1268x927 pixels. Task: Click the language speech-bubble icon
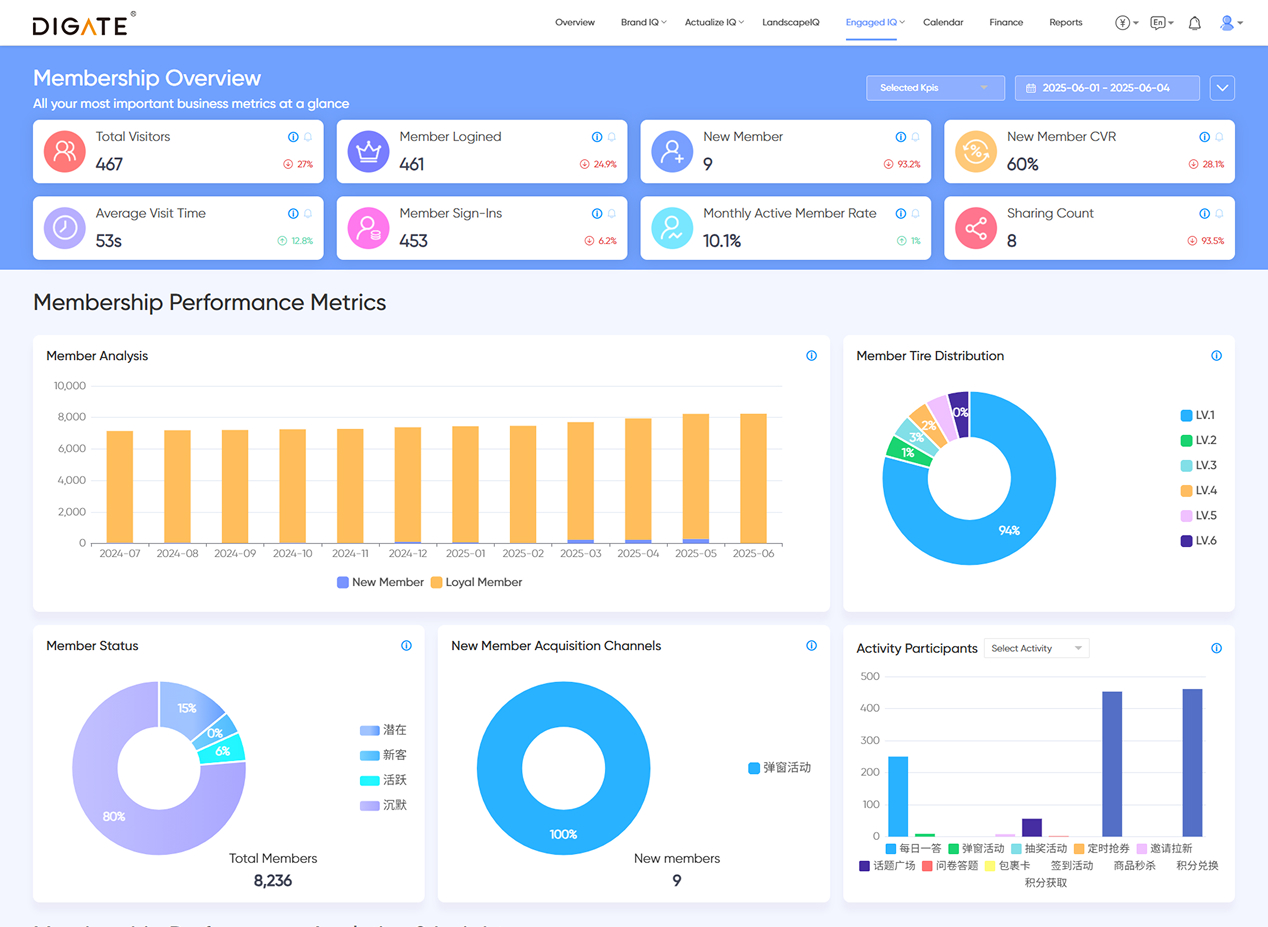tap(1157, 23)
